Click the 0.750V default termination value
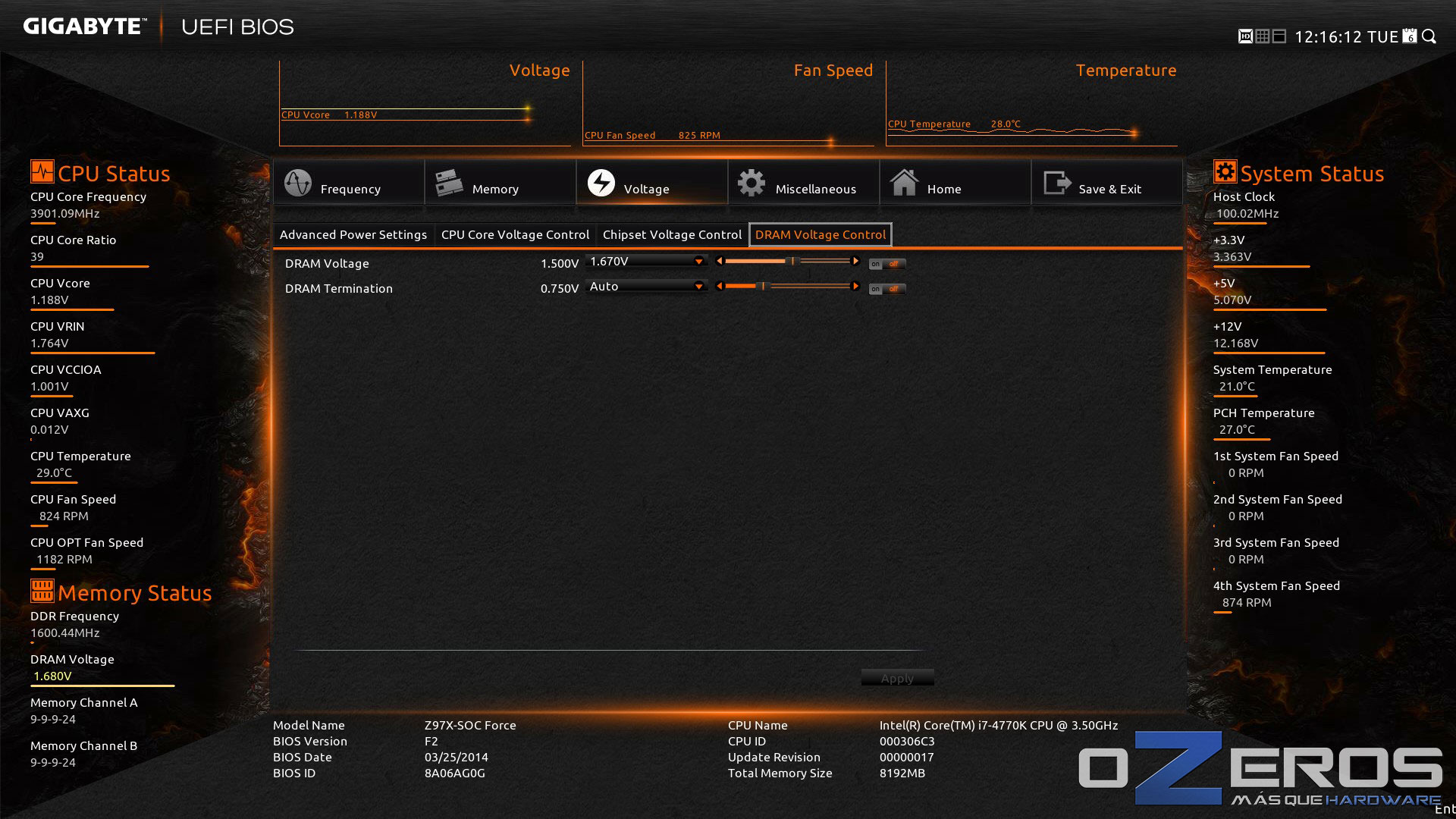This screenshot has height=819, width=1456. tap(560, 289)
